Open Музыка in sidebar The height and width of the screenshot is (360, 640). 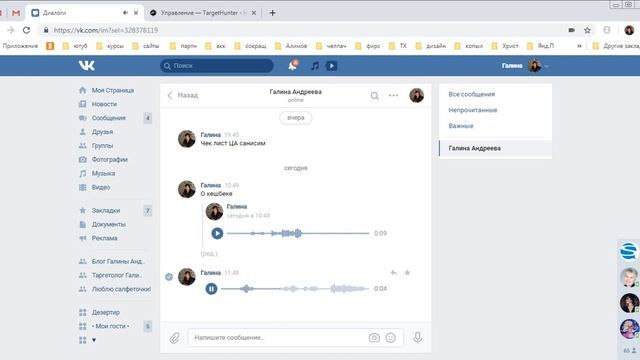pyautogui.click(x=103, y=173)
